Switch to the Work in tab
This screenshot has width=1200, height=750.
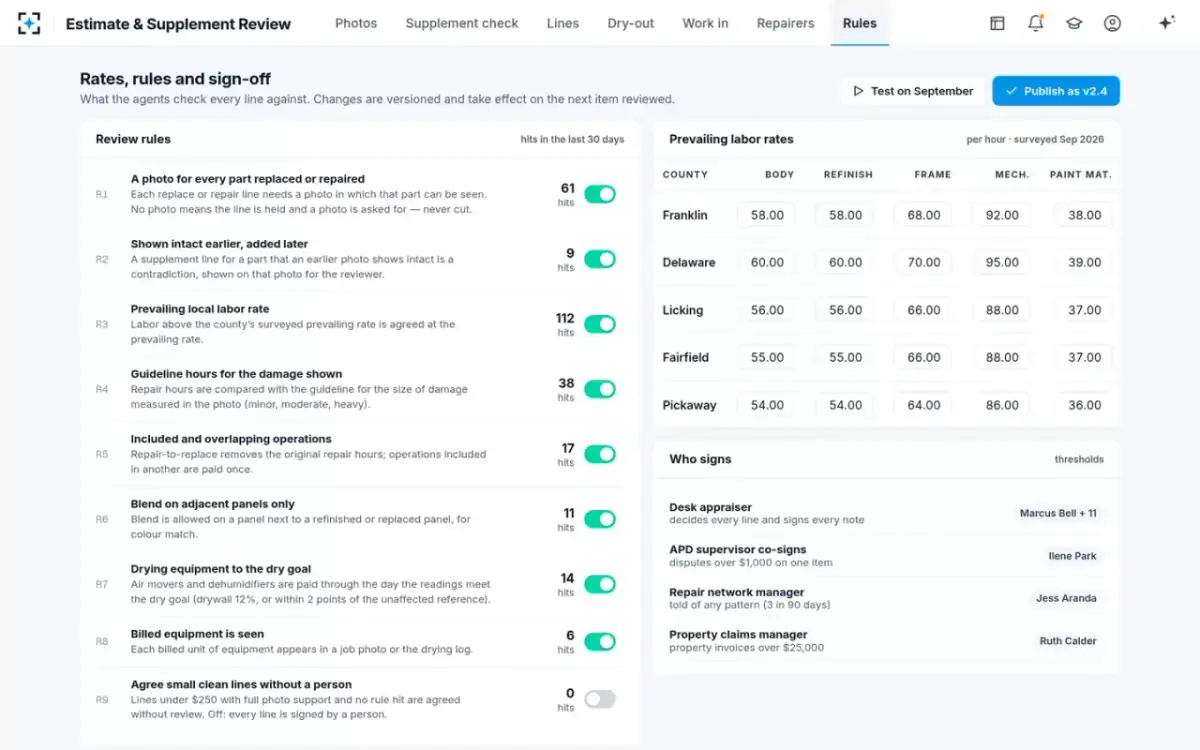[705, 23]
